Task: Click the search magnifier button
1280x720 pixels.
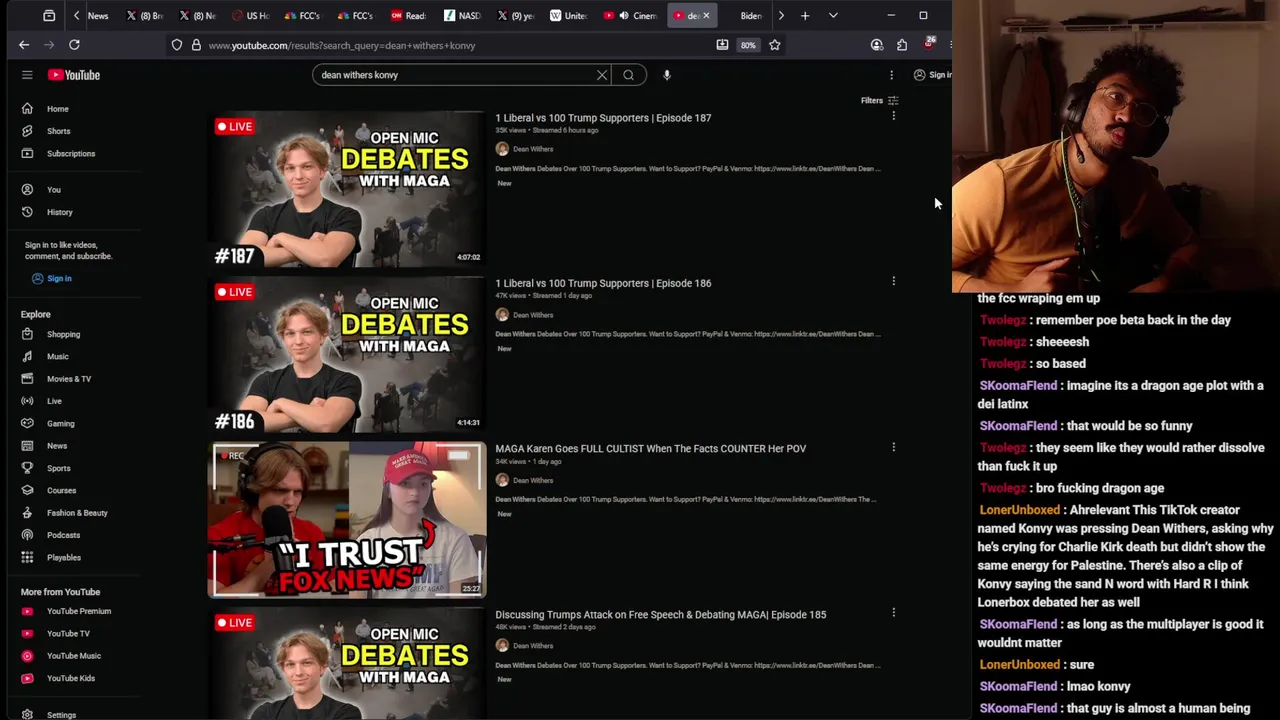Action: click(628, 75)
